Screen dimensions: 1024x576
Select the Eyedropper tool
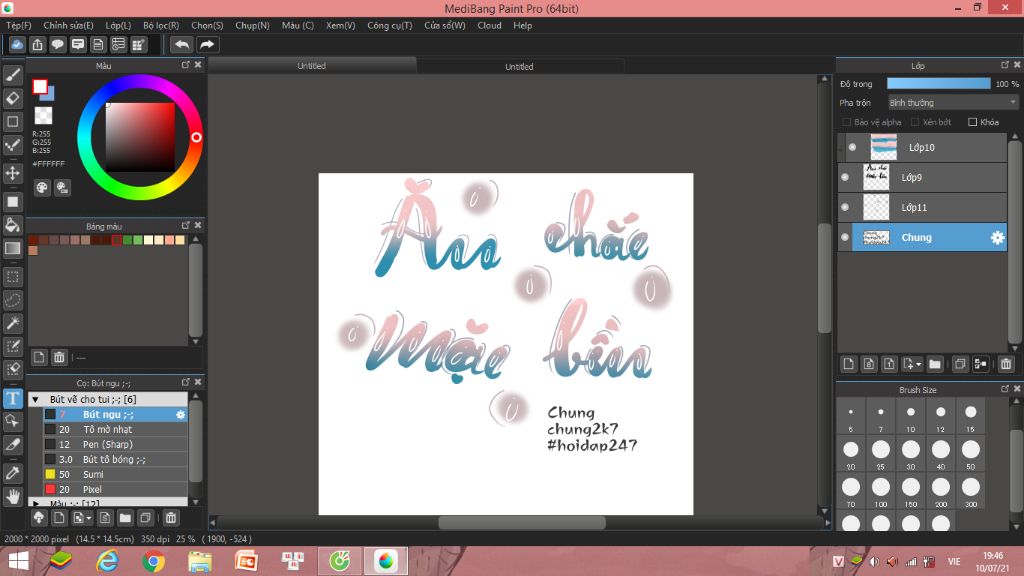pos(12,473)
